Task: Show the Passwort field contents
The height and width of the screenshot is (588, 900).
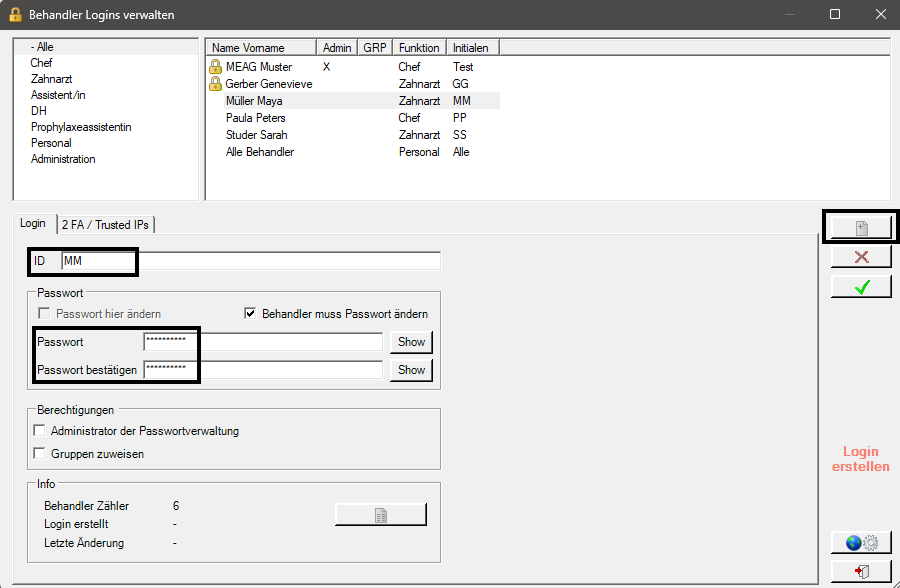Action: pos(411,342)
